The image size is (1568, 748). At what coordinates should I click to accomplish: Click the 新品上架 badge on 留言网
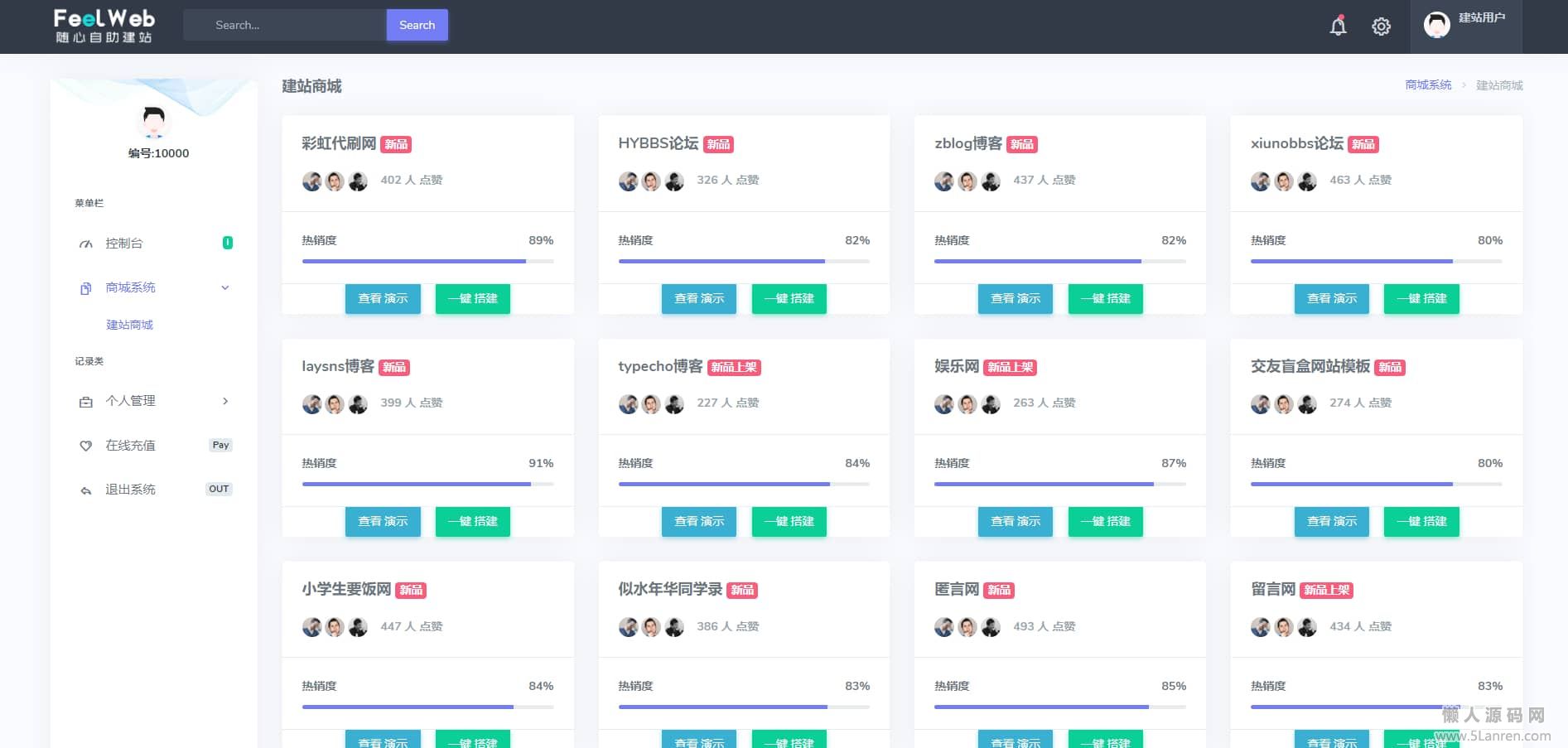(1327, 590)
